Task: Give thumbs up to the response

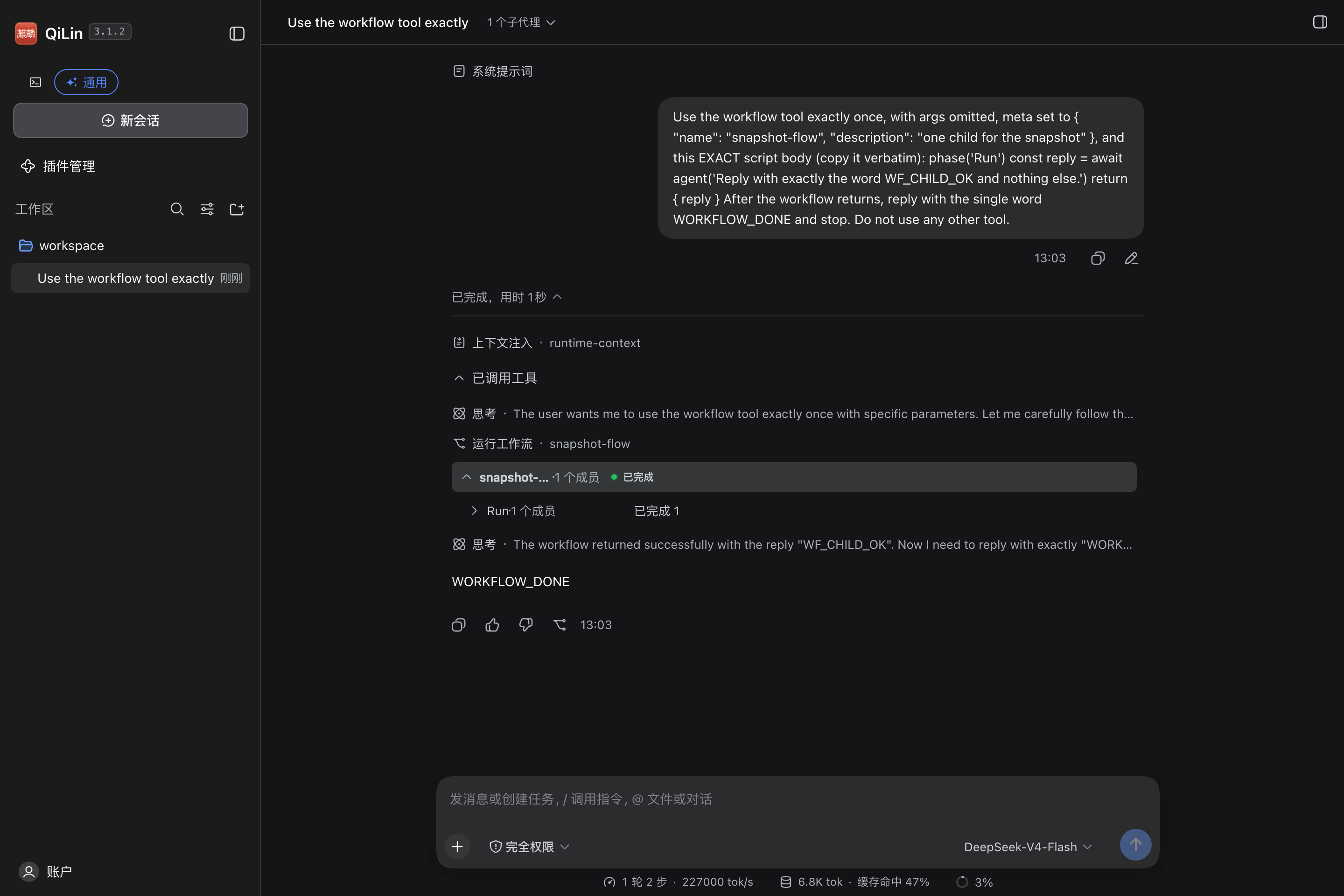Action: coord(492,625)
